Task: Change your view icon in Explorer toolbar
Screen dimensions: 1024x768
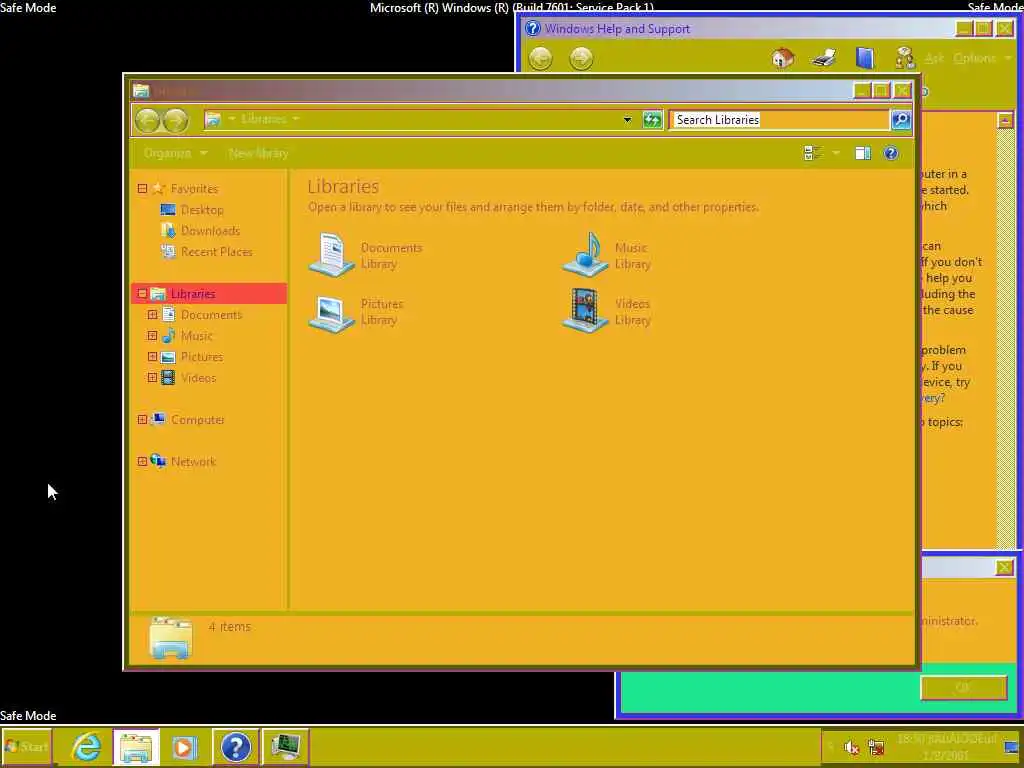Action: pos(812,153)
